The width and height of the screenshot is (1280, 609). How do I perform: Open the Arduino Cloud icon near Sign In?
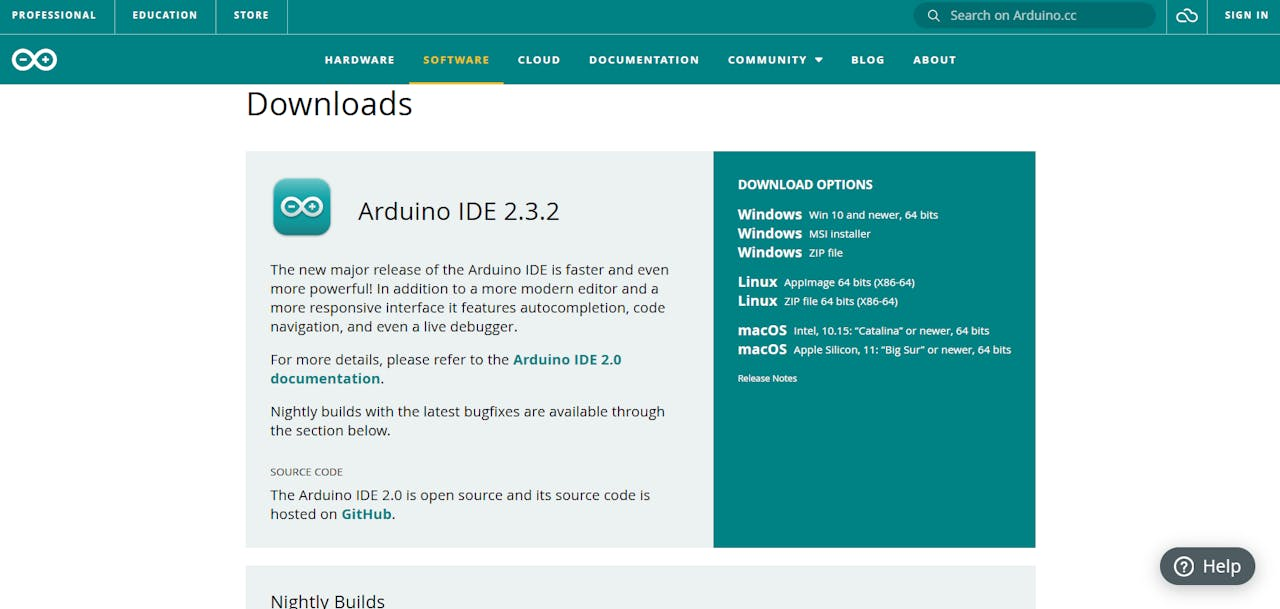click(1187, 16)
